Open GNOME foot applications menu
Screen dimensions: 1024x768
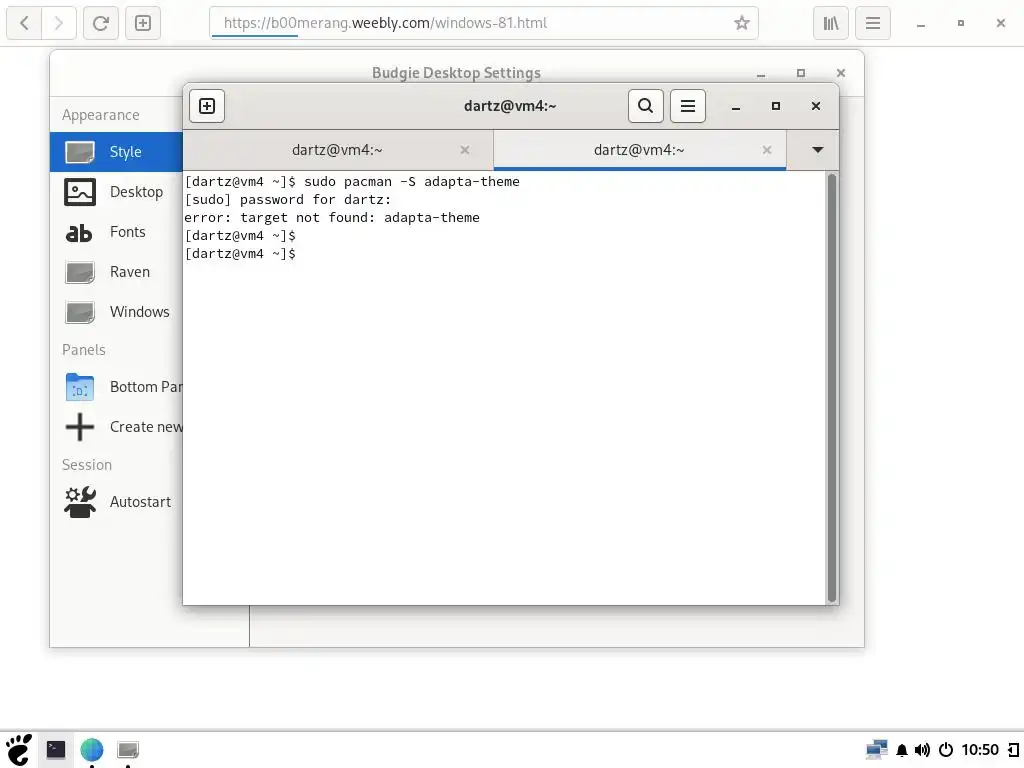19,750
